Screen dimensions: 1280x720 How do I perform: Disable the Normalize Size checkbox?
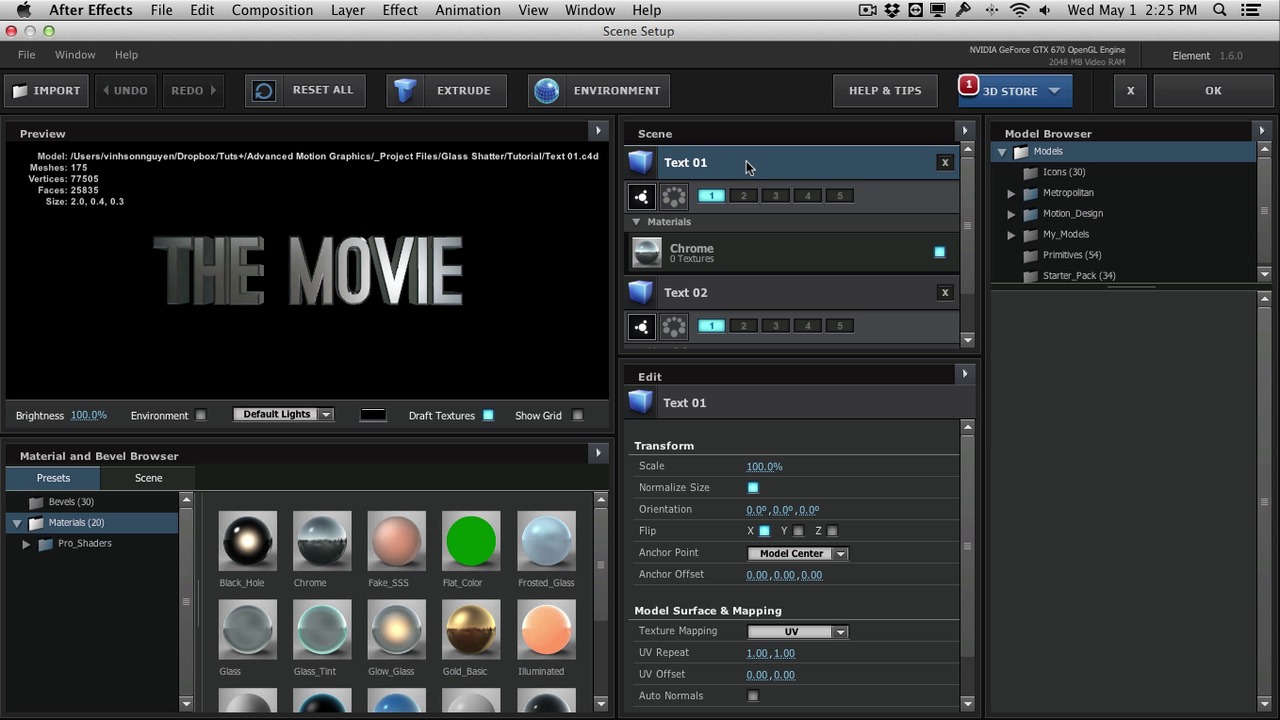click(x=753, y=488)
